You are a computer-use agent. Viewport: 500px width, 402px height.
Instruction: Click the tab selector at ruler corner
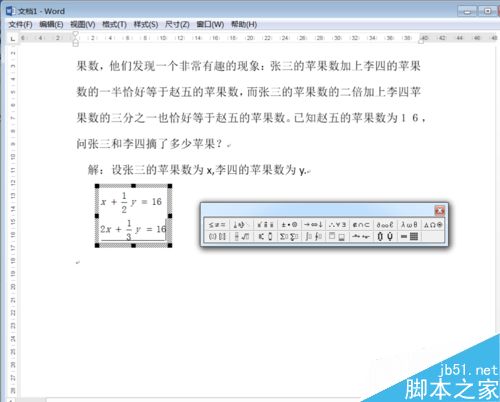click(x=13, y=39)
